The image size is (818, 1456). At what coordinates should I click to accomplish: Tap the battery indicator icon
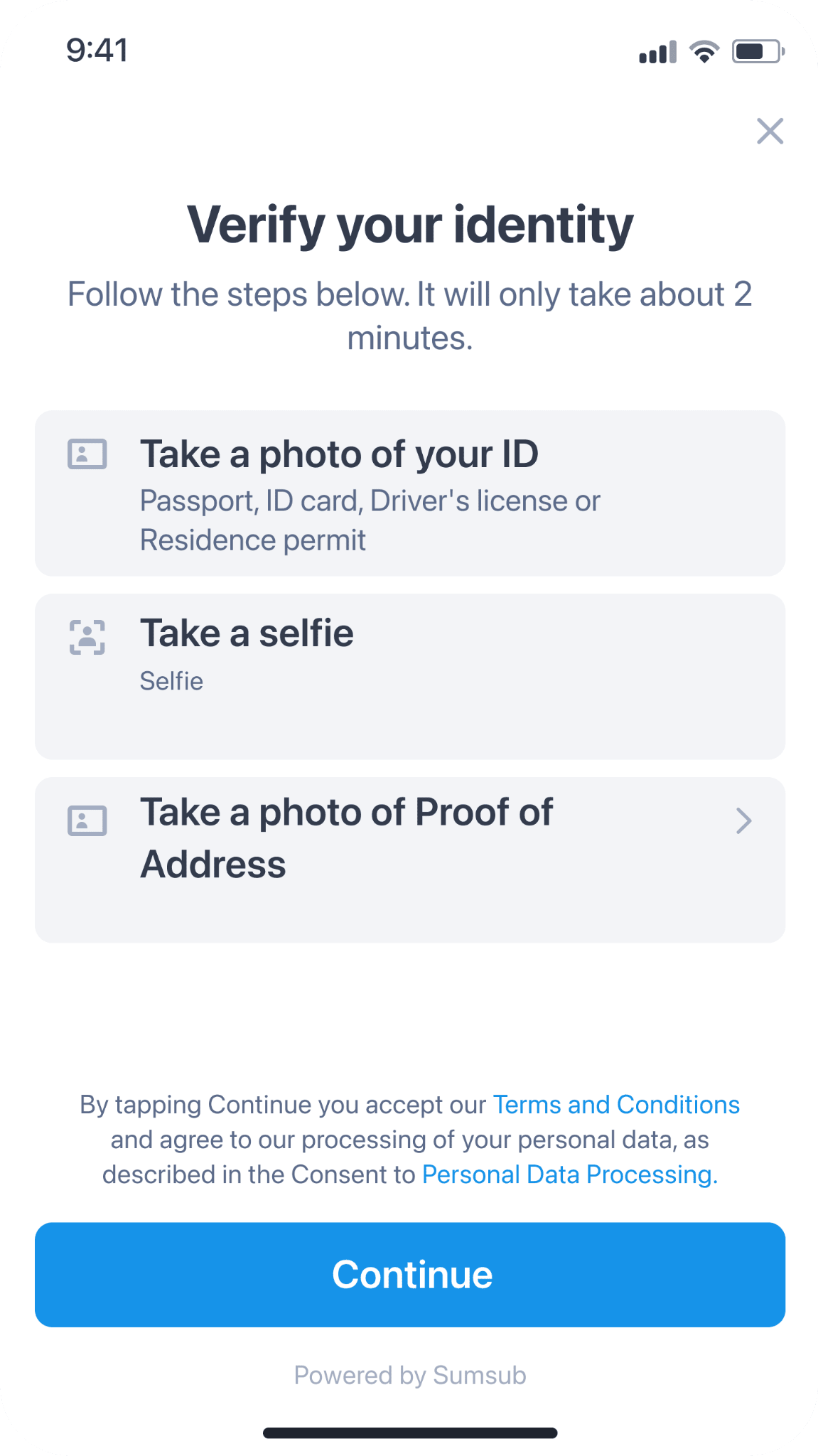(758, 51)
